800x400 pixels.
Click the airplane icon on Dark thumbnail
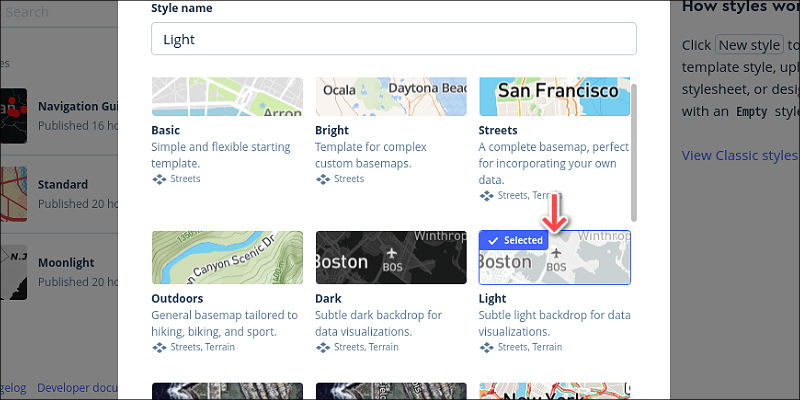click(x=392, y=253)
